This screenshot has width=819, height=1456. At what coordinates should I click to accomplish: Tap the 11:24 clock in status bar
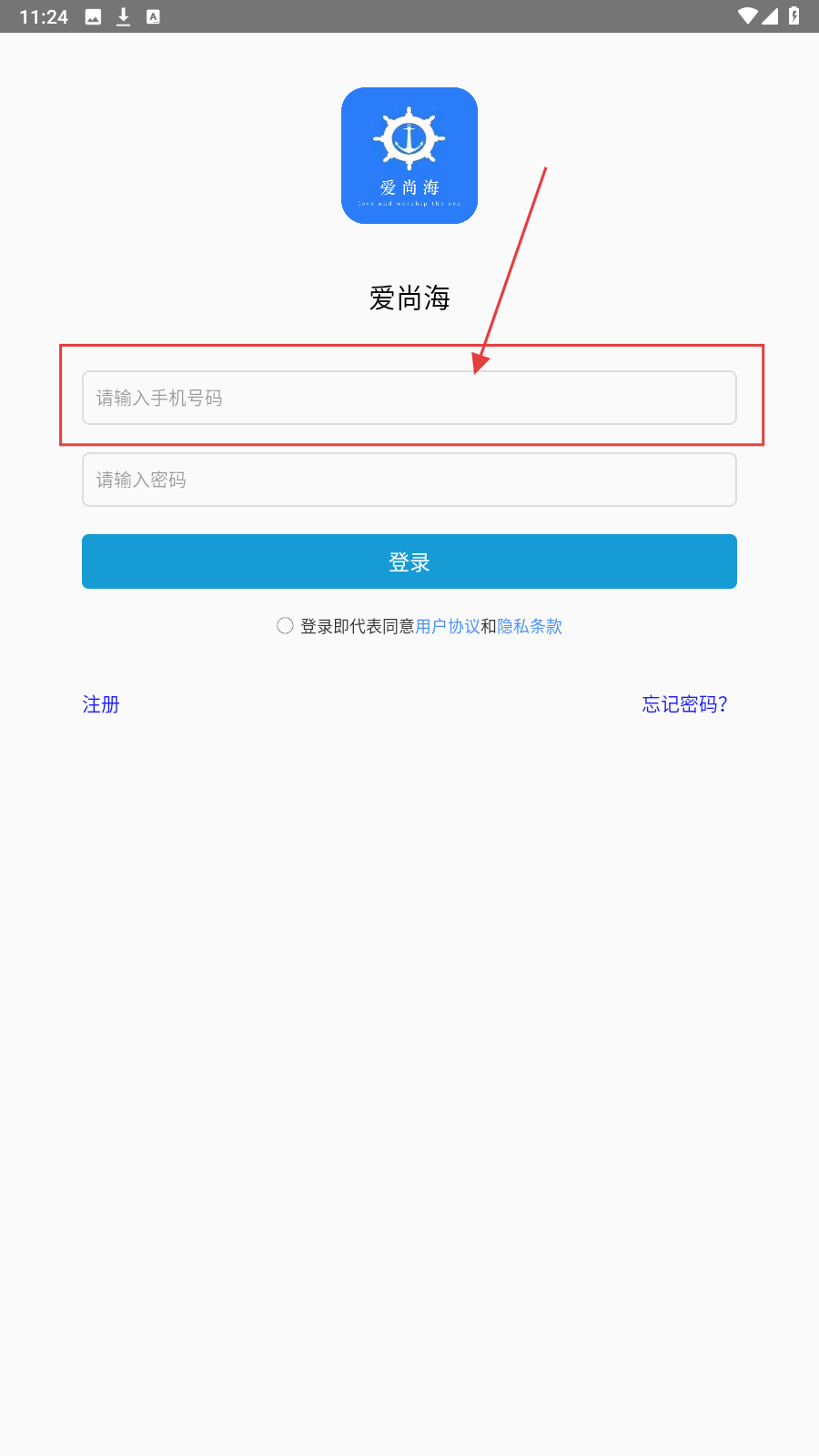click(x=44, y=16)
